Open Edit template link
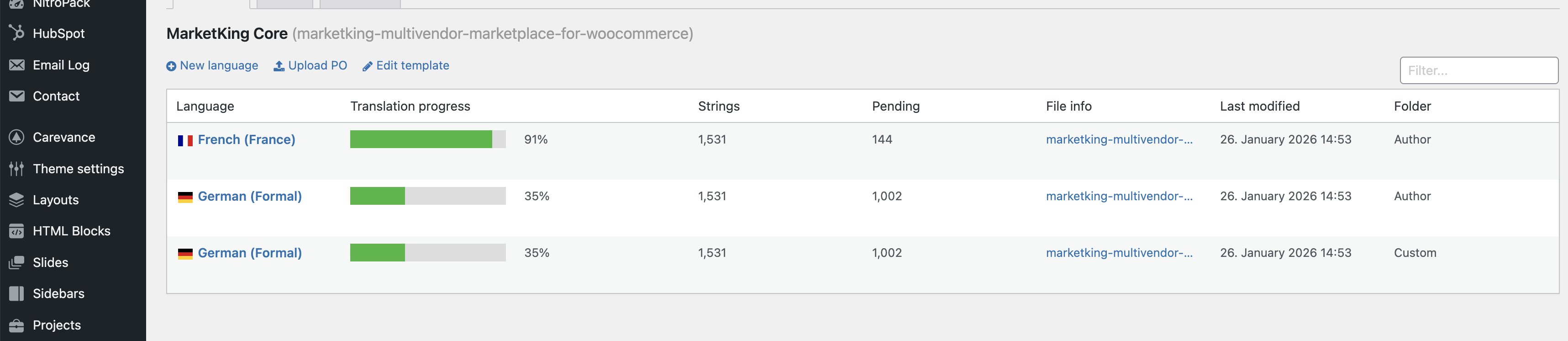The width and height of the screenshot is (1568, 341). pos(406,66)
